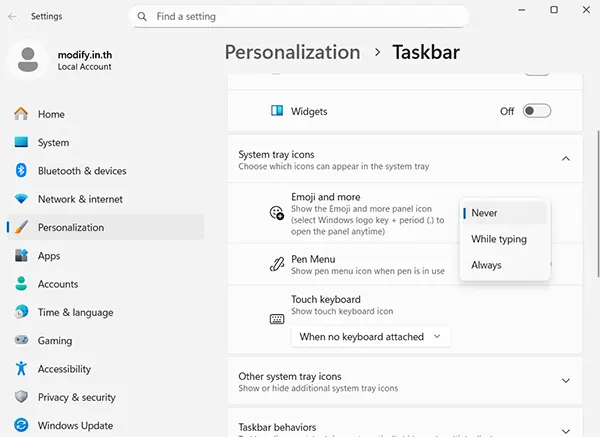Image resolution: width=600 pixels, height=437 pixels.
Task: Click the Emoji and more icon
Action: tap(277, 213)
